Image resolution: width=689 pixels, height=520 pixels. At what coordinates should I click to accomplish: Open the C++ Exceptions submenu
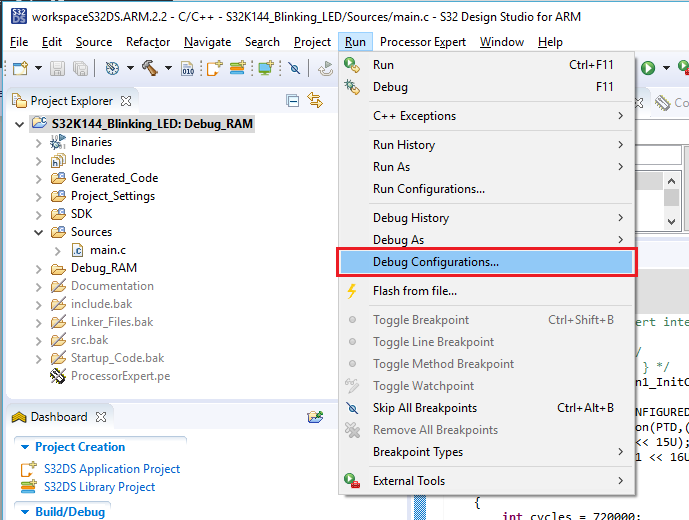click(486, 116)
